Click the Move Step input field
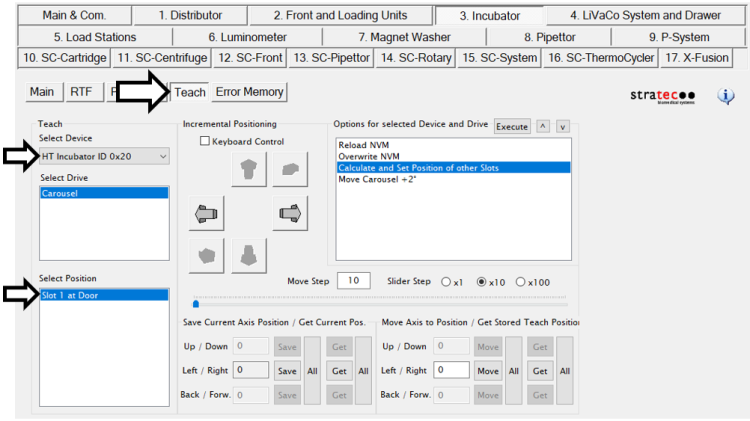 [x=353, y=281]
